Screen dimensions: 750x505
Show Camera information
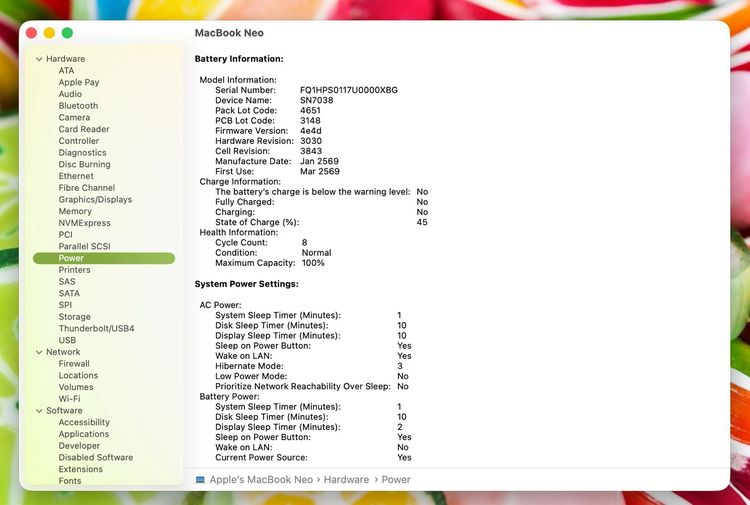click(74, 117)
